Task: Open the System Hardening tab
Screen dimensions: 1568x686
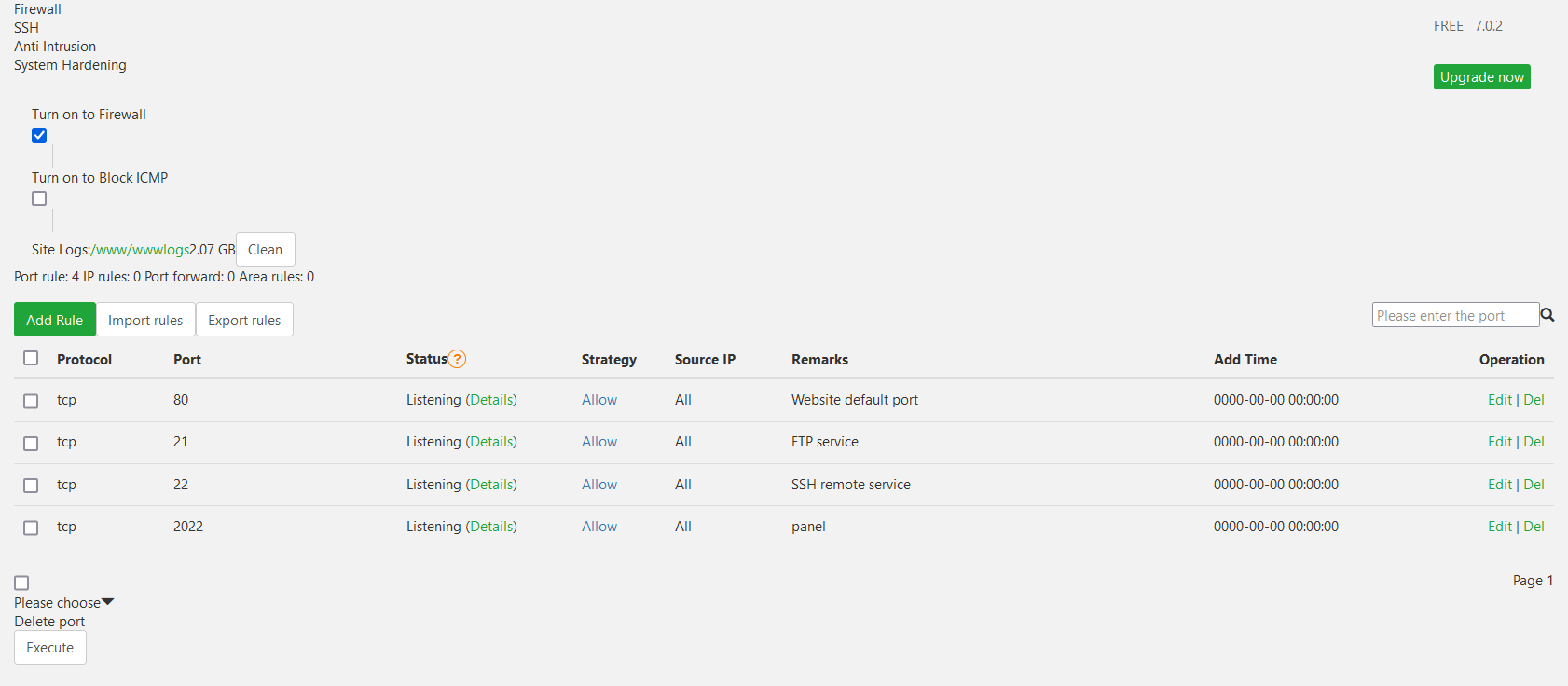Action: tap(70, 65)
